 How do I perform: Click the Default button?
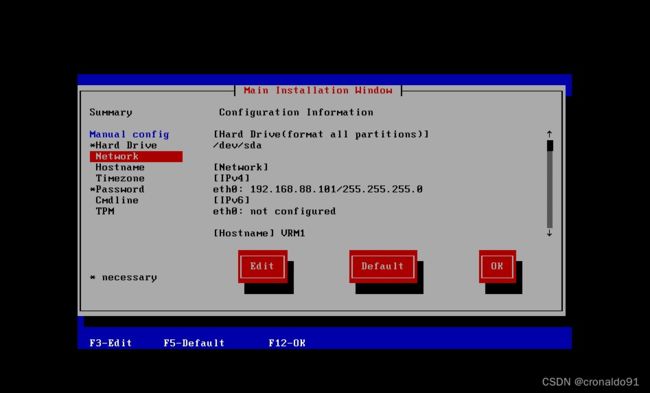tap(383, 266)
